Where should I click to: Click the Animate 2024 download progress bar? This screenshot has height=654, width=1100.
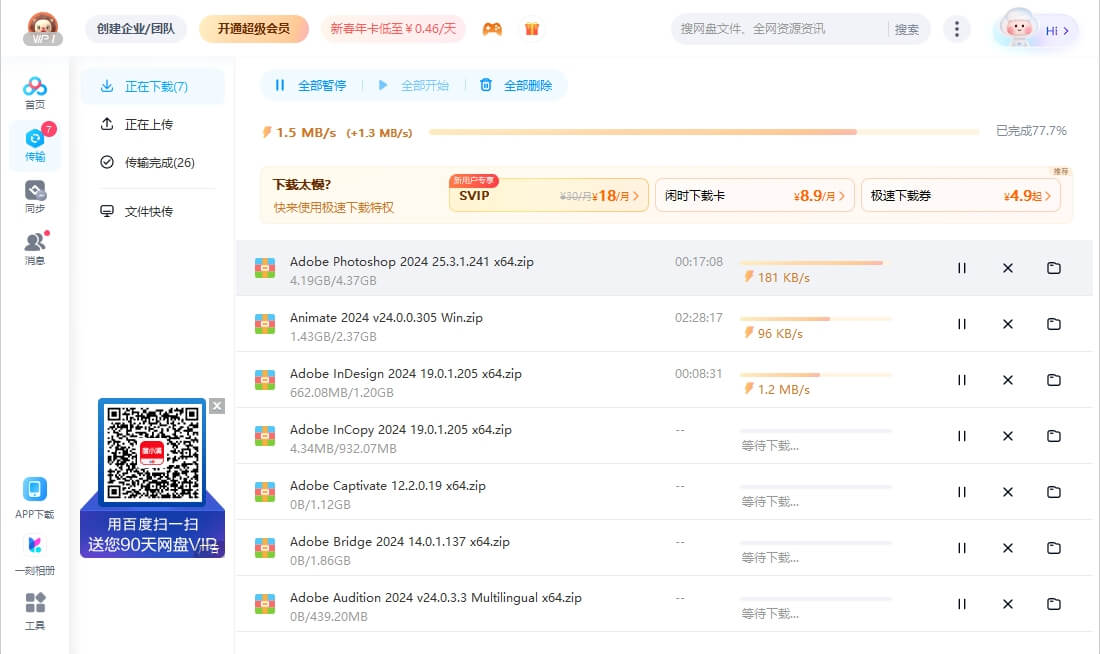[x=816, y=319]
